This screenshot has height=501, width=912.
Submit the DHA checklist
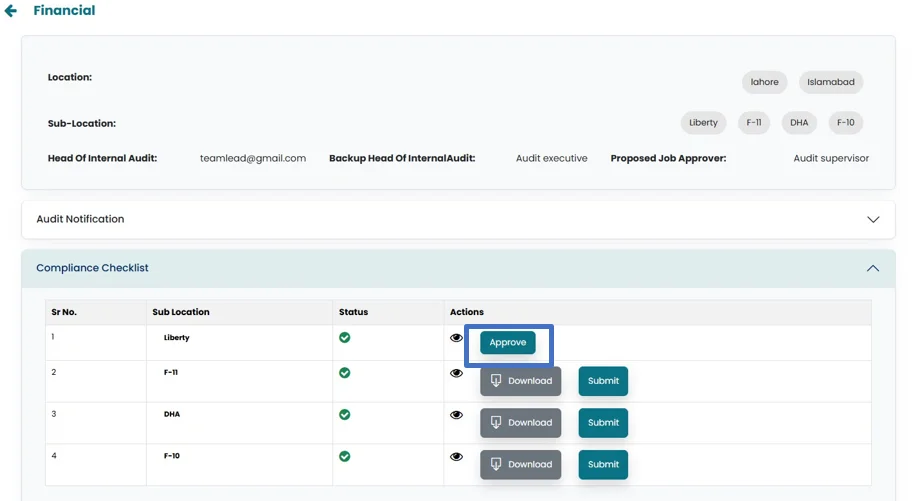pyautogui.click(x=603, y=423)
